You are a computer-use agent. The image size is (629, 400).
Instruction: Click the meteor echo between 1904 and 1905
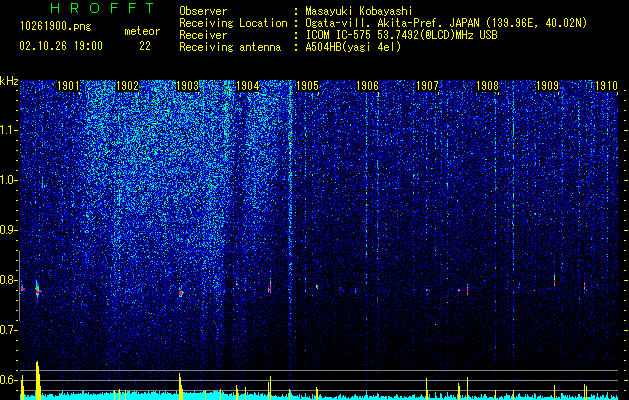coord(270,287)
